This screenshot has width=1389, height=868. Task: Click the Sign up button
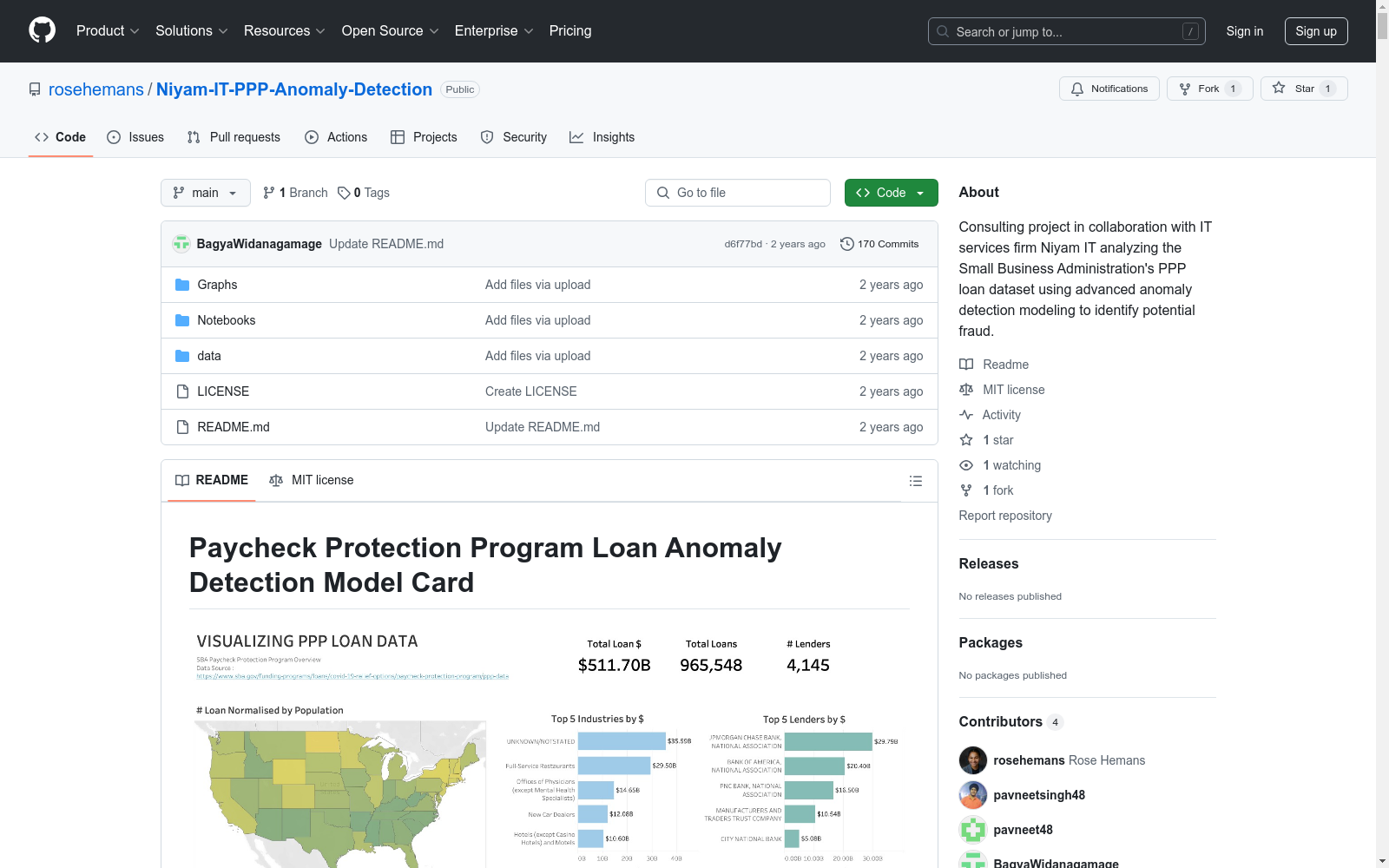[1316, 31]
